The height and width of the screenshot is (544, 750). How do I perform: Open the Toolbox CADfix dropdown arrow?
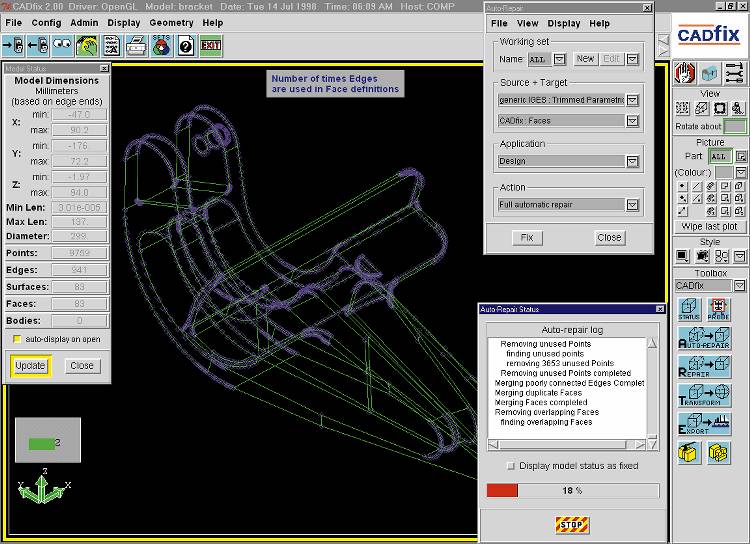click(740, 286)
